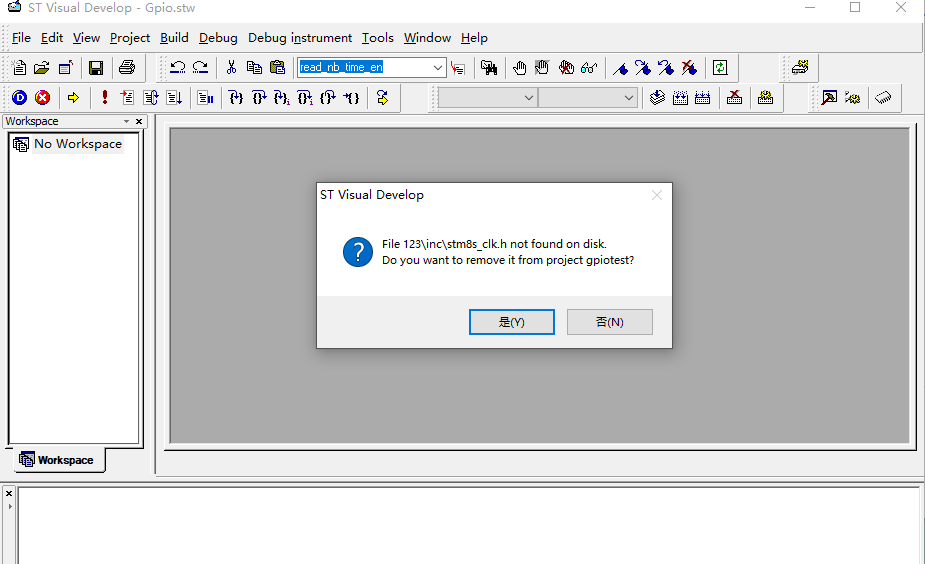Click the New file icon
Image resolution: width=925 pixels, height=564 pixels.
19,68
